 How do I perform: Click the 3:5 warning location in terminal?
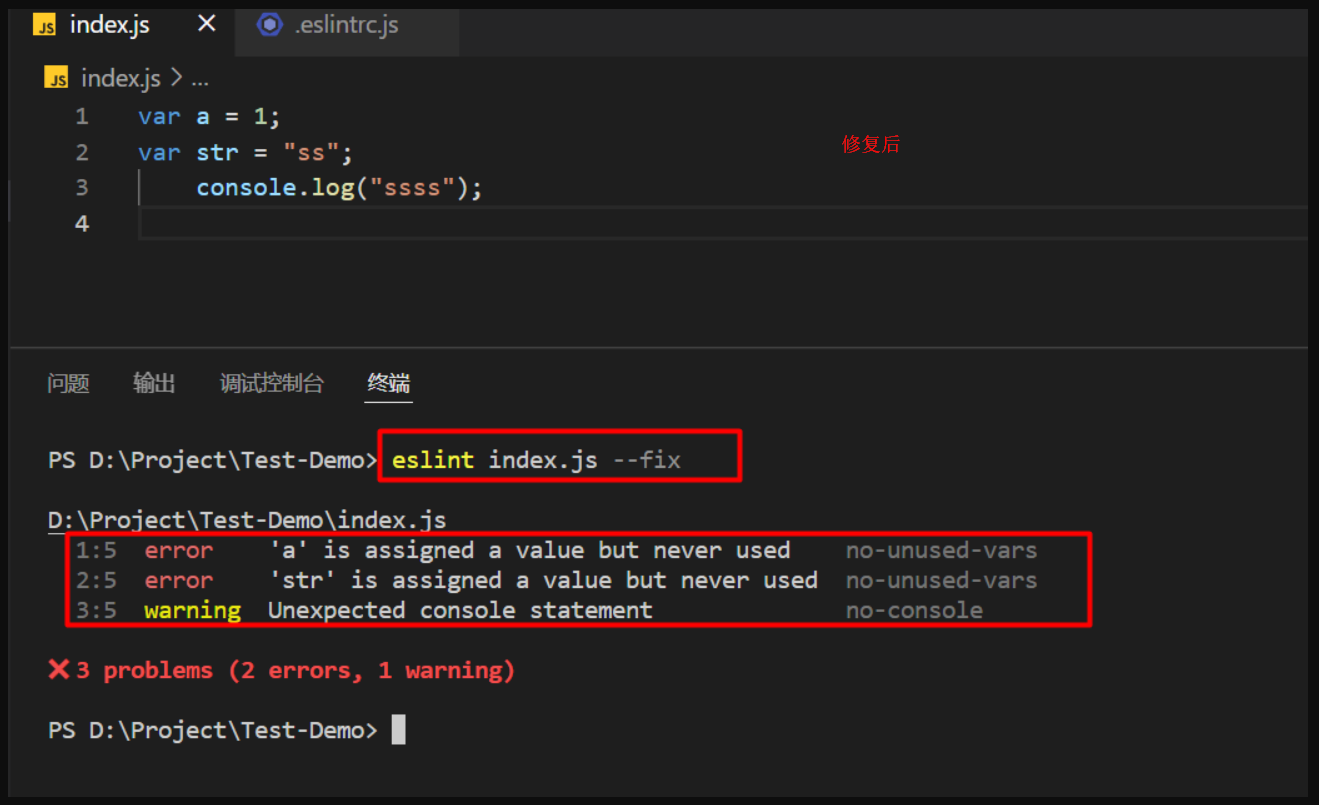(96, 610)
